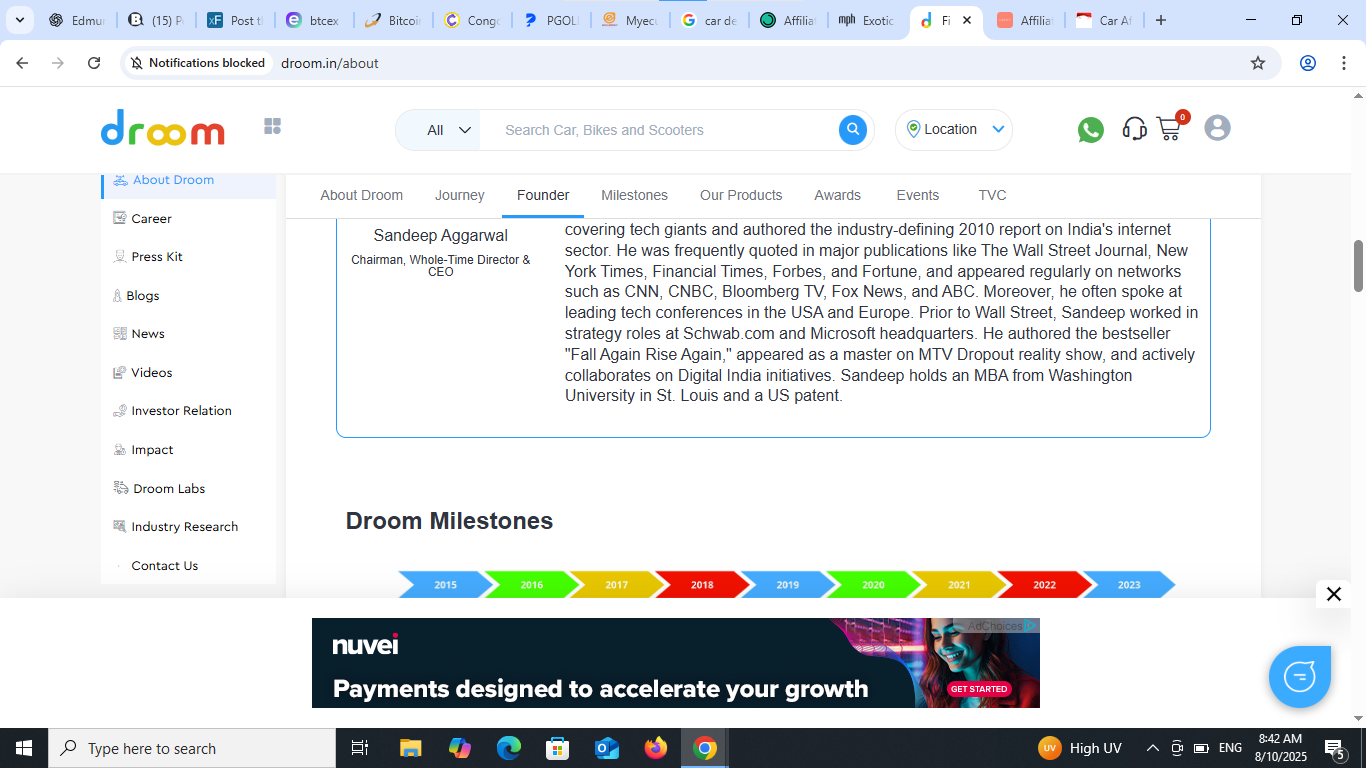This screenshot has width=1366, height=768.
Task: Open Firefox from taskbar
Action: tap(656, 748)
